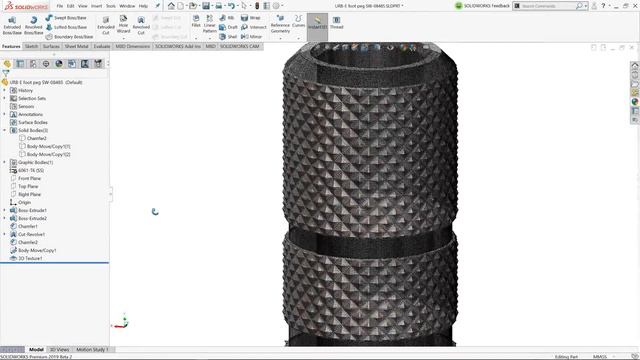This screenshot has height=360, width=640.
Task: Expand the Cut-Revolve1 feature
Action: click(5, 234)
